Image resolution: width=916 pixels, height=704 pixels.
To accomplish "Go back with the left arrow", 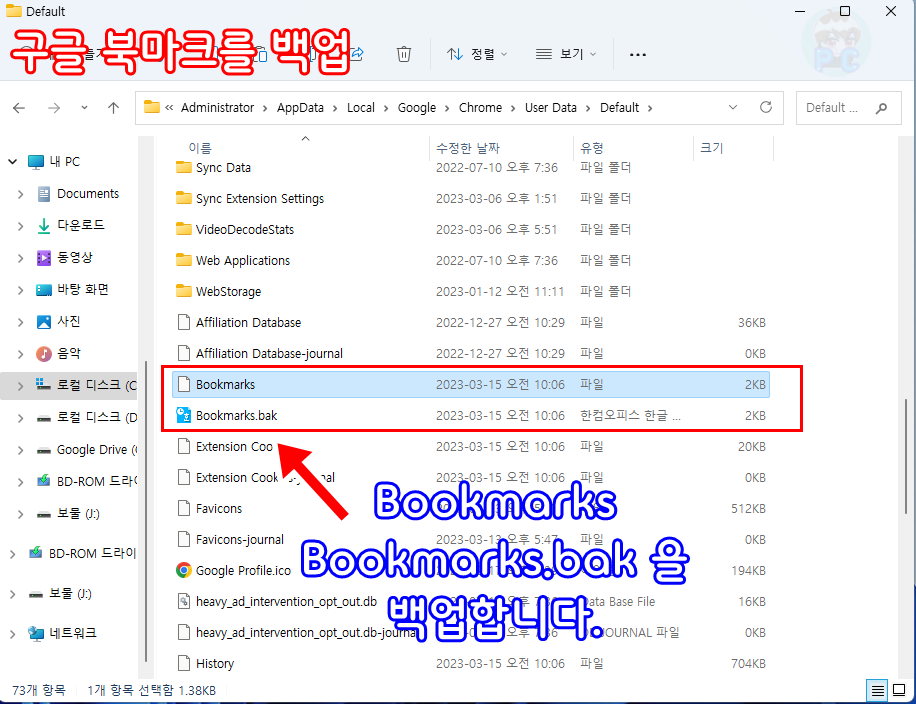I will click(19, 108).
